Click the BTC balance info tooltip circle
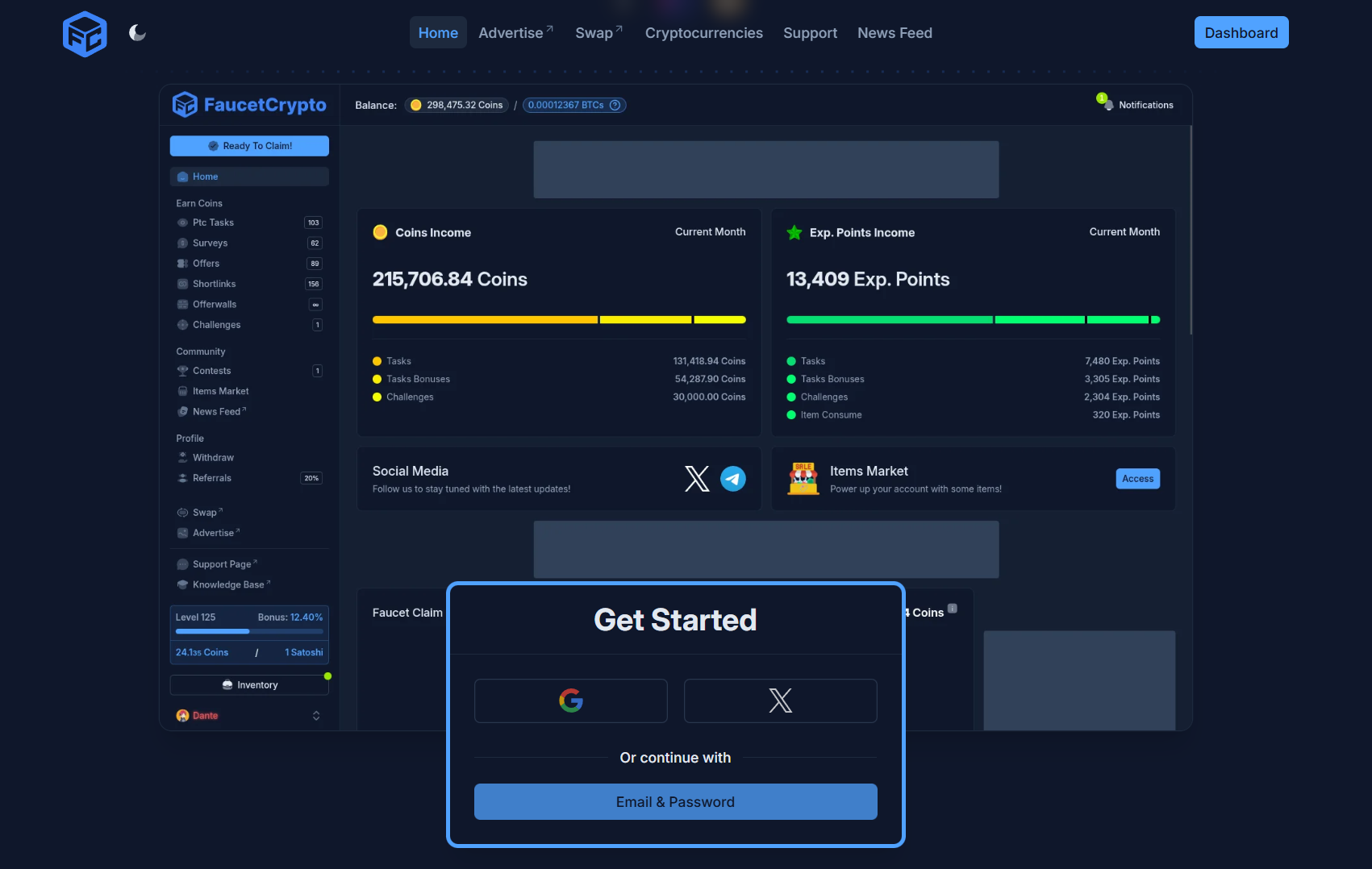Screen dimensions: 1372x869 pos(615,105)
